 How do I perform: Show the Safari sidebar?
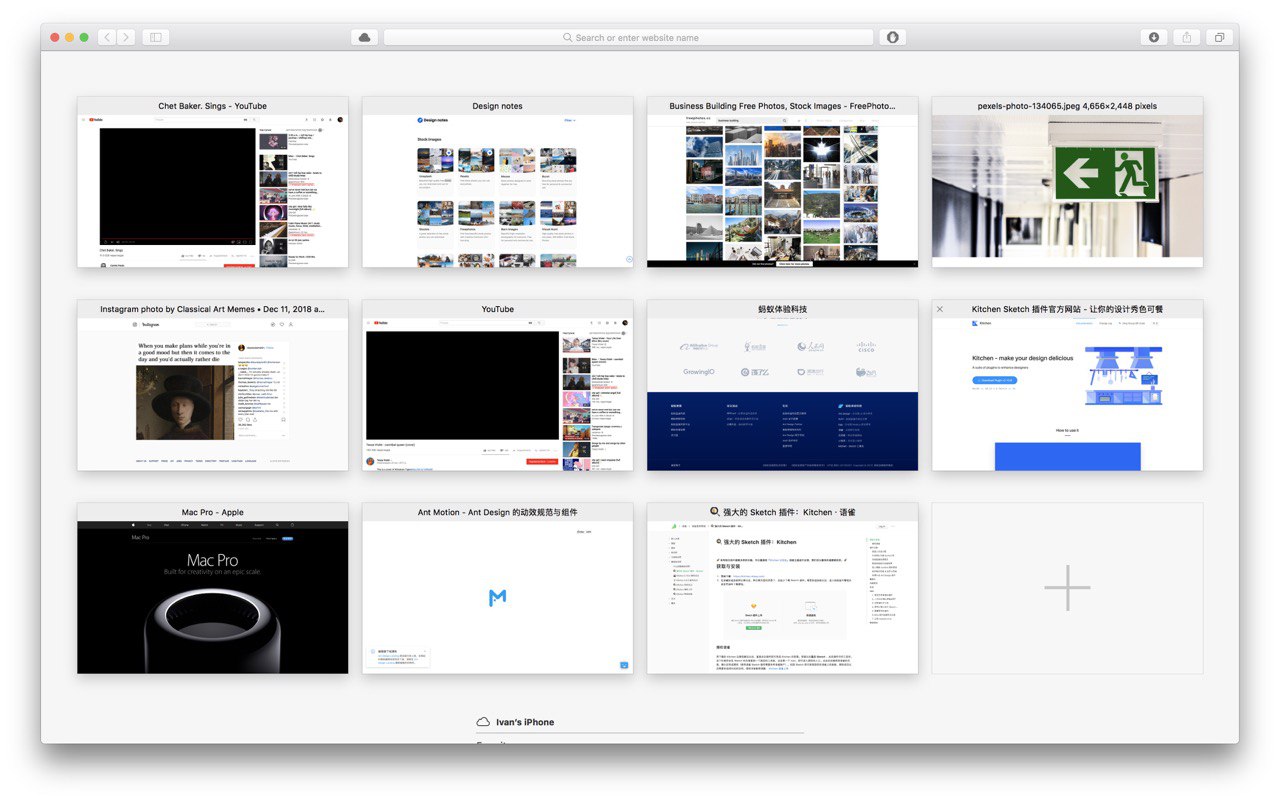point(156,37)
